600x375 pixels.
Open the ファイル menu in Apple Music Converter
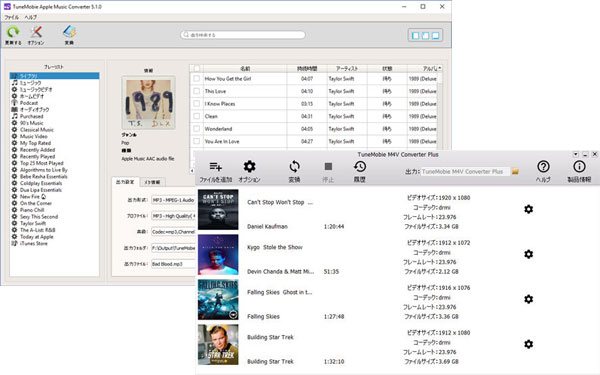tap(11, 17)
